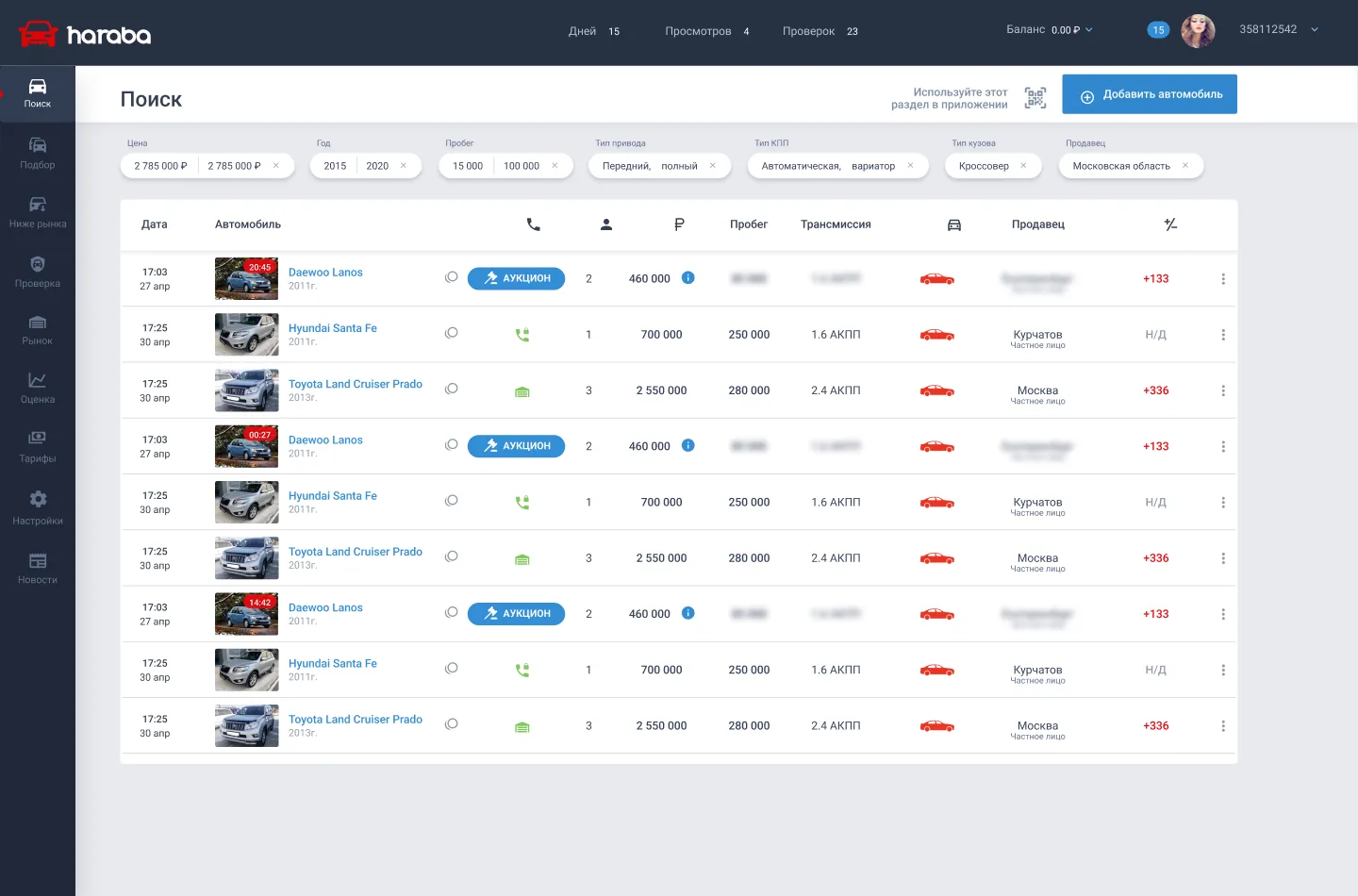Clear the Цена price filter
The height and width of the screenshot is (896, 1358).
pyautogui.click(x=276, y=166)
